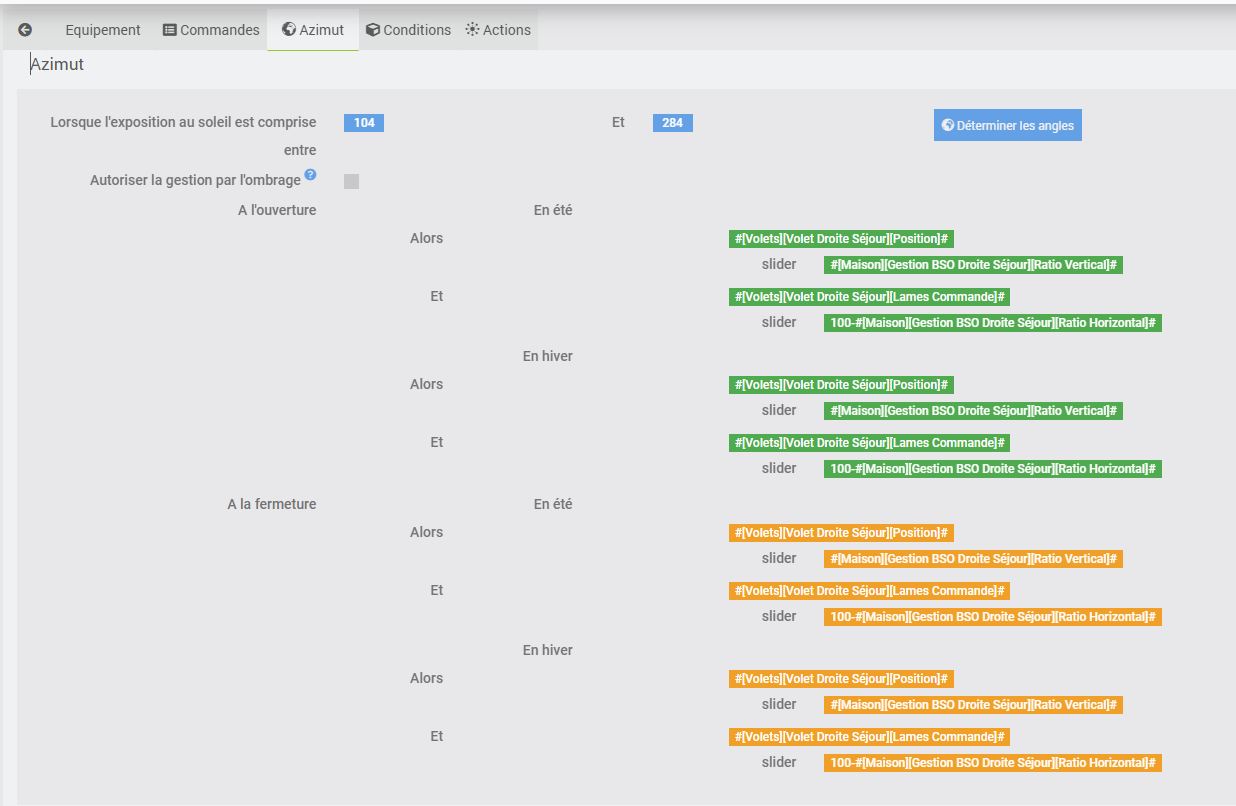This screenshot has height=806, width=1236.
Task: Click opening winter Ratio Horizontal slider value
Action: (992, 469)
